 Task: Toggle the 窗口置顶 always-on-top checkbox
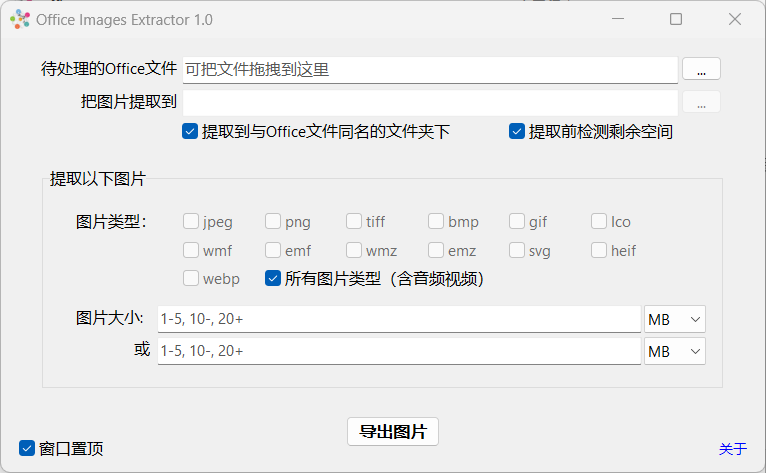tap(27, 448)
